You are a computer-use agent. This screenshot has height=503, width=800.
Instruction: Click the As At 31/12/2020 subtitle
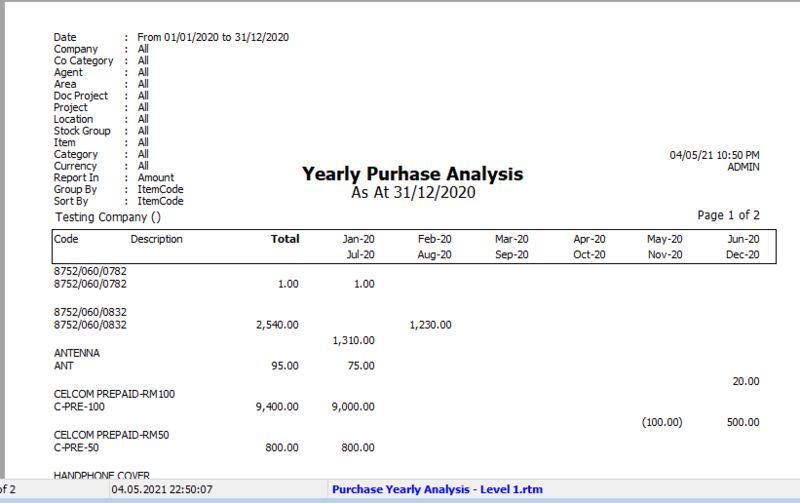tap(412, 193)
